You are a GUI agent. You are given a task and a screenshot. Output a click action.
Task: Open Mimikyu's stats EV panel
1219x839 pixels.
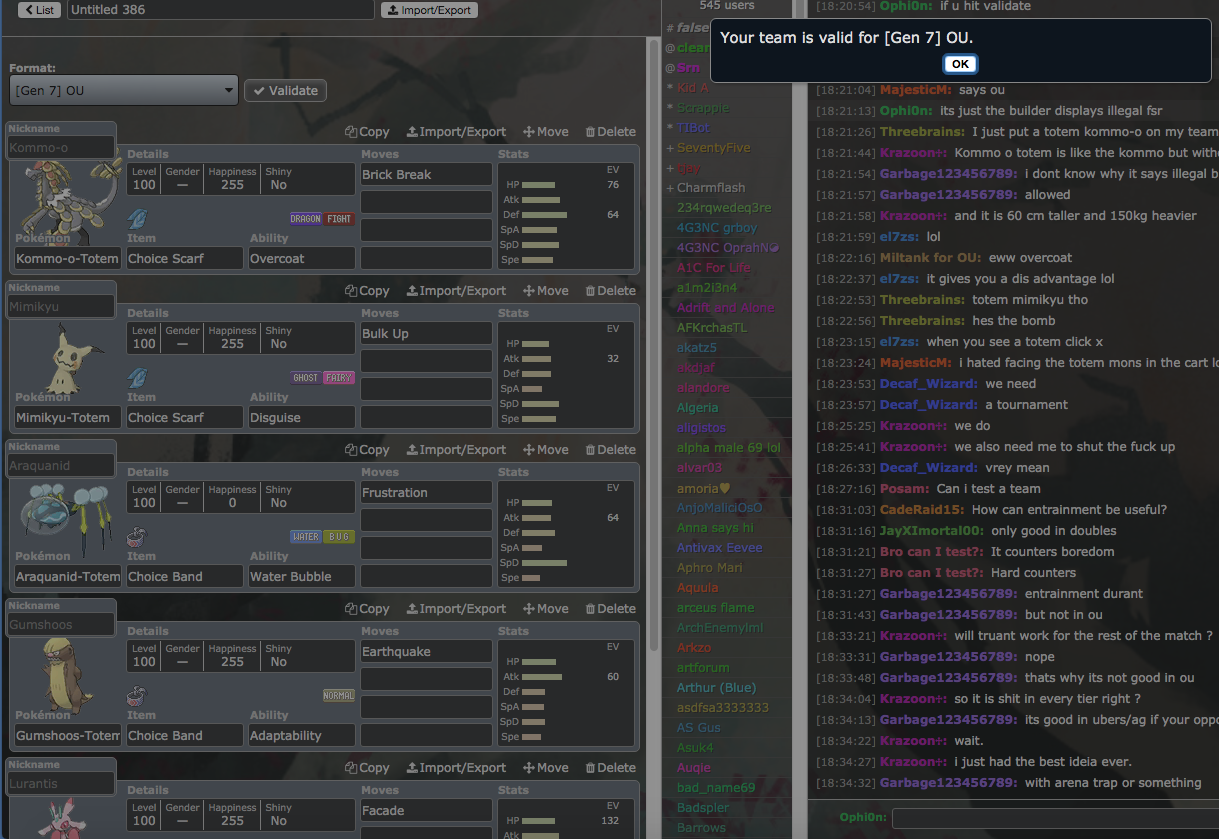pyautogui.click(x=564, y=375)
